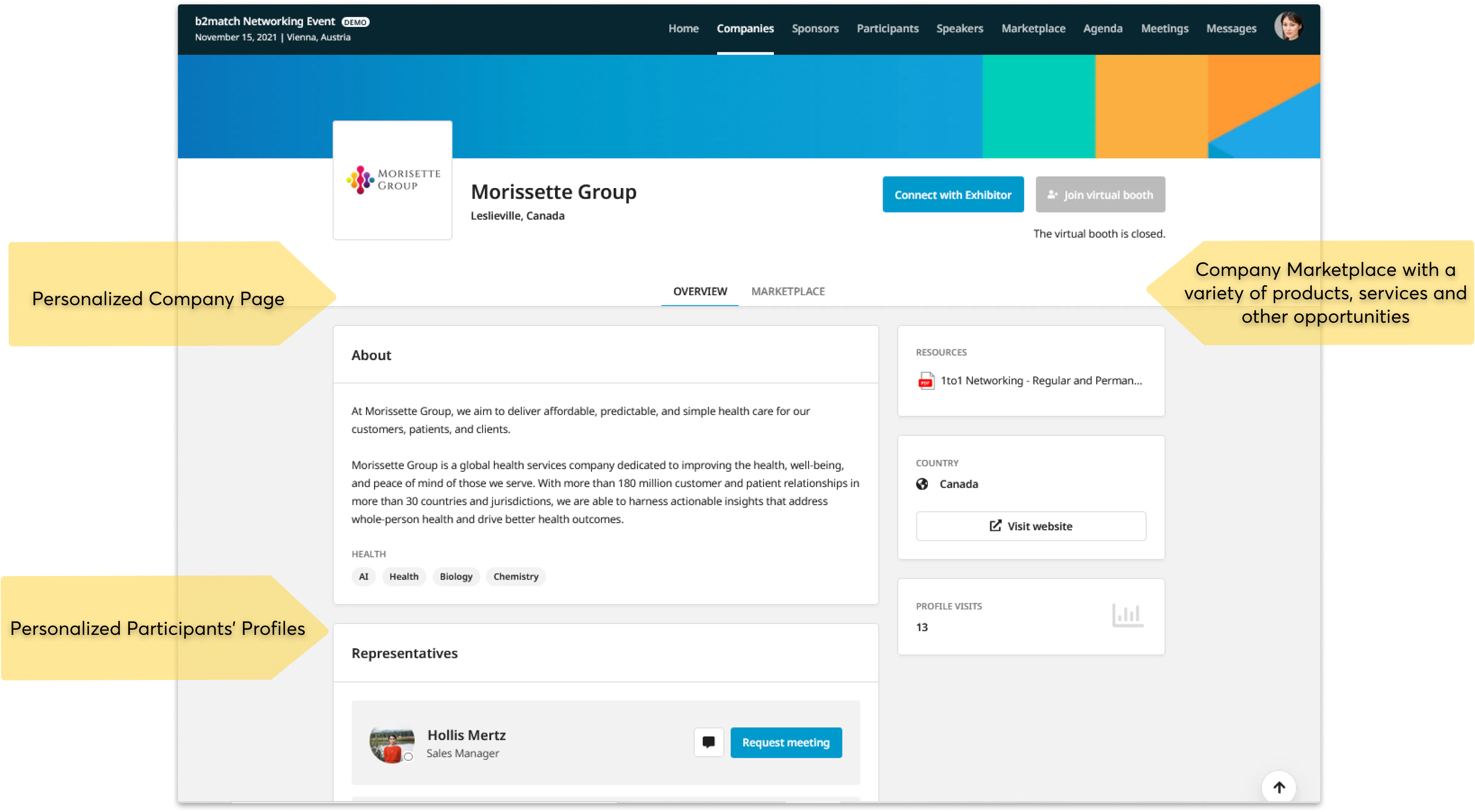Open the 1to1 Networking PDF resource
Image resolution: width=1475 pixels, height=812 pixels.
pyautogui.click(x=1041, y=381)
